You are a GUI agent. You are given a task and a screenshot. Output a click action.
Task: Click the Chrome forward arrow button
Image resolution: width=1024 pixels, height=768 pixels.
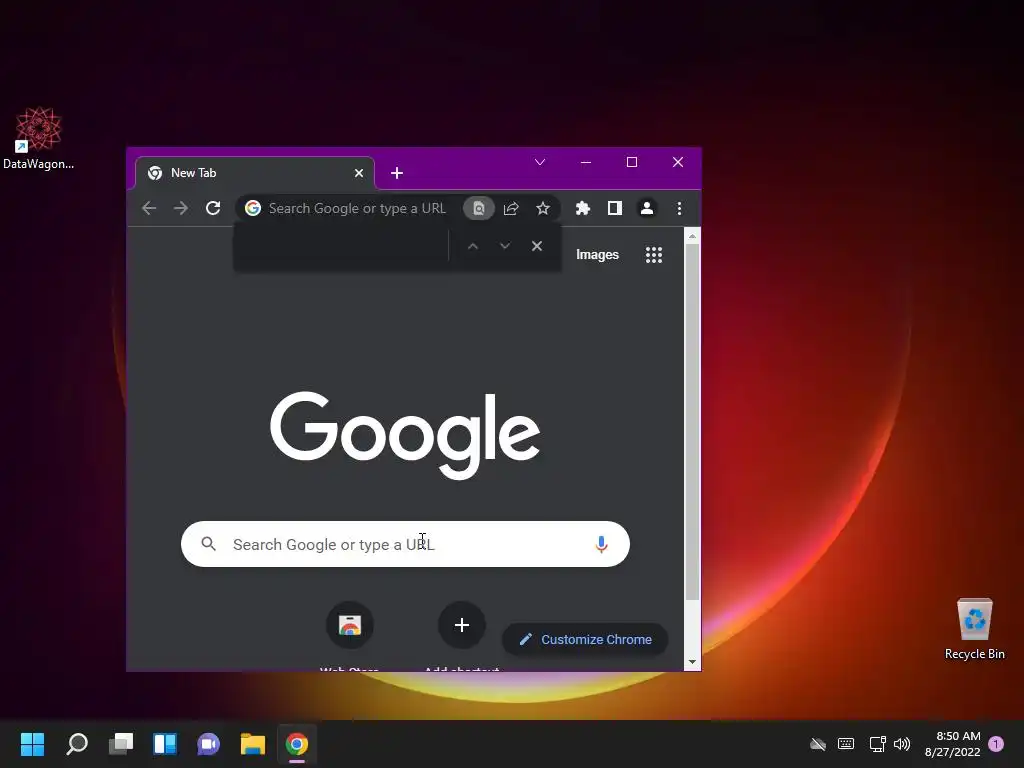(x=181, y=208)
